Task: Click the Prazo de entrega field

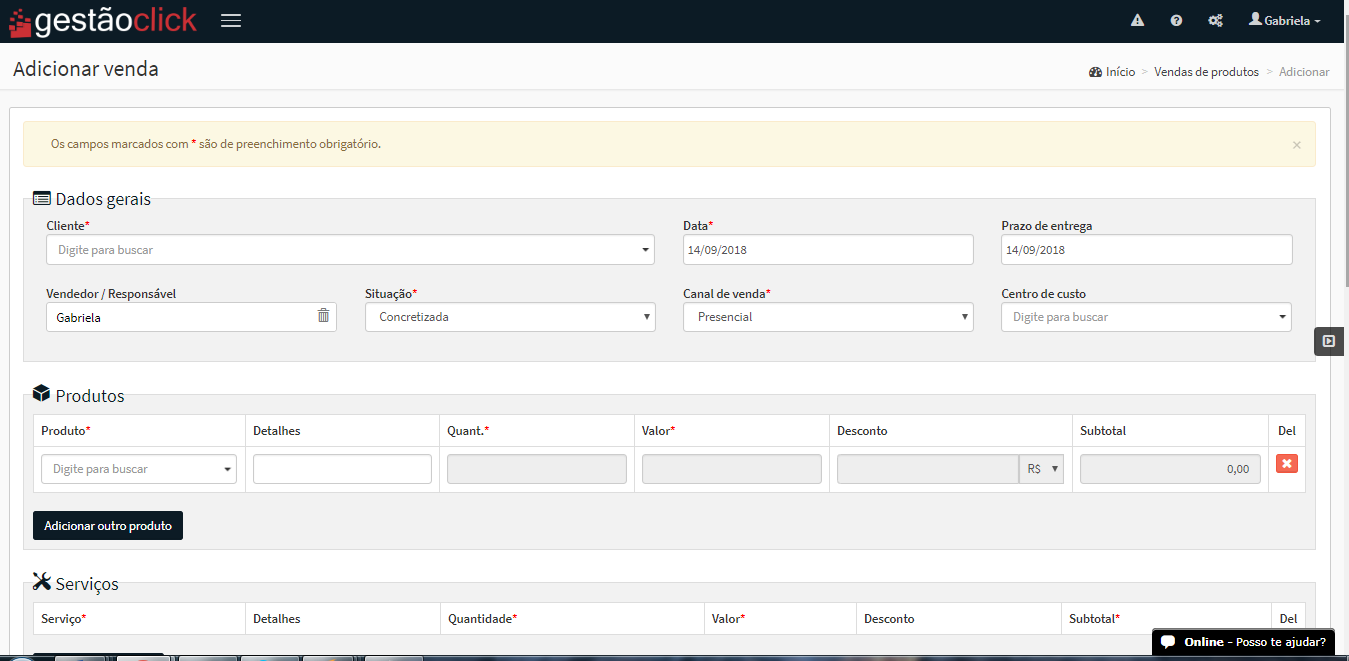Action: (x=1146, y=250)
